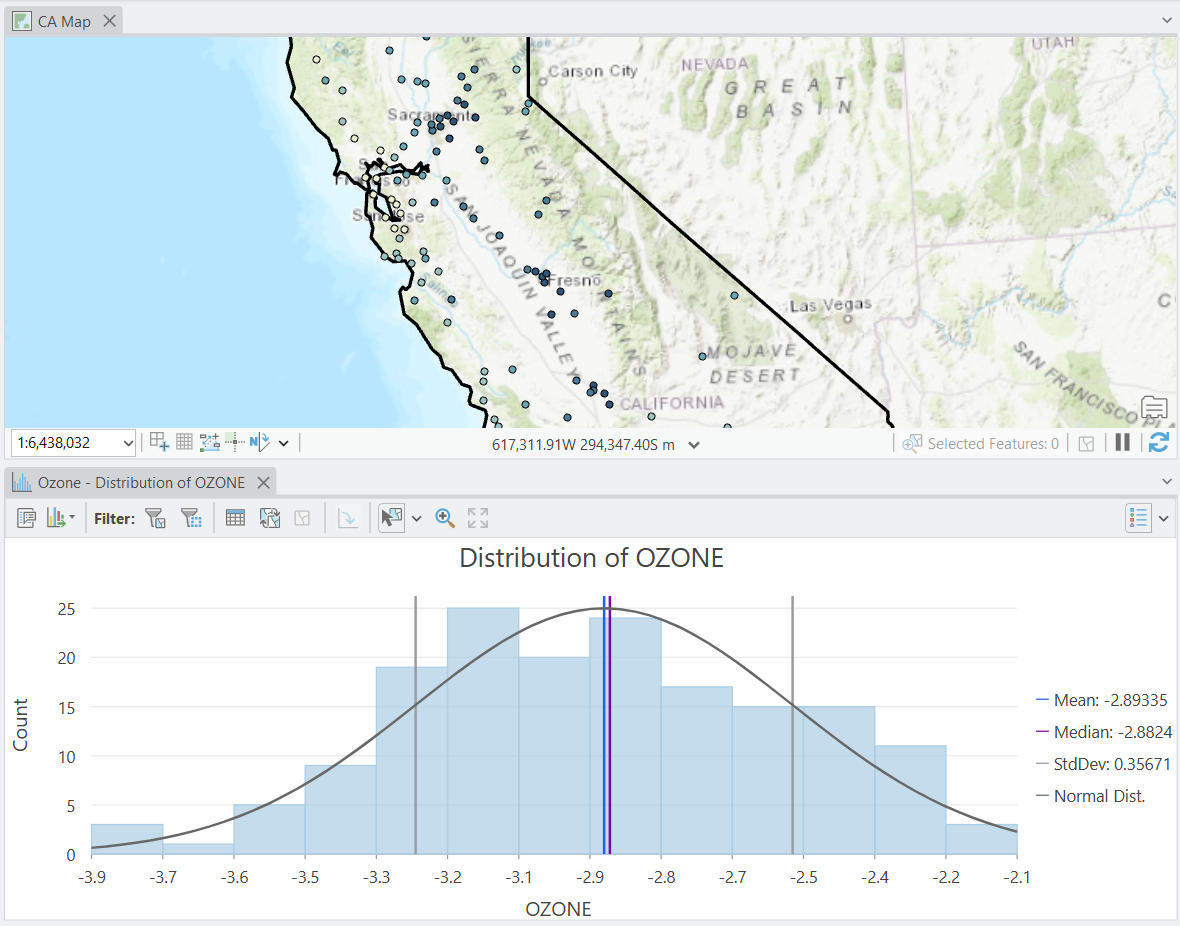1180x926 pixels.
Task: Open chart Properties pane icon
Action: 26,518
